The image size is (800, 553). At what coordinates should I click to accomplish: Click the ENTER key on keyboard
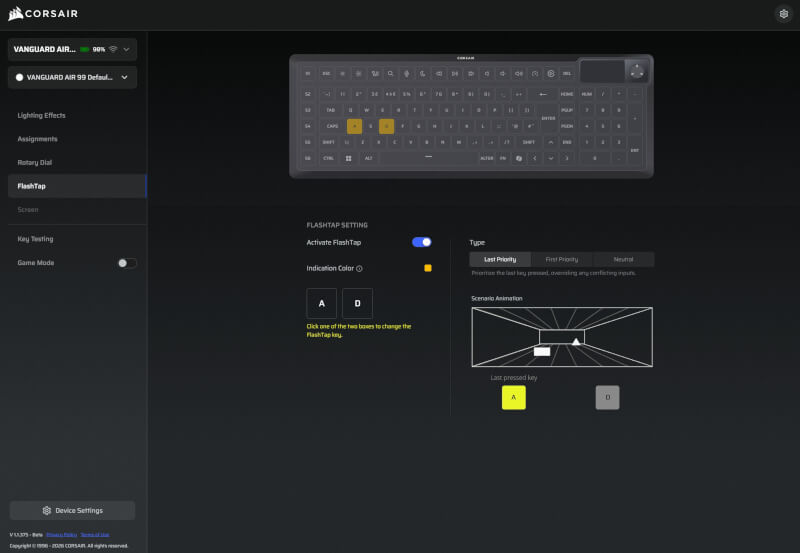548,118
